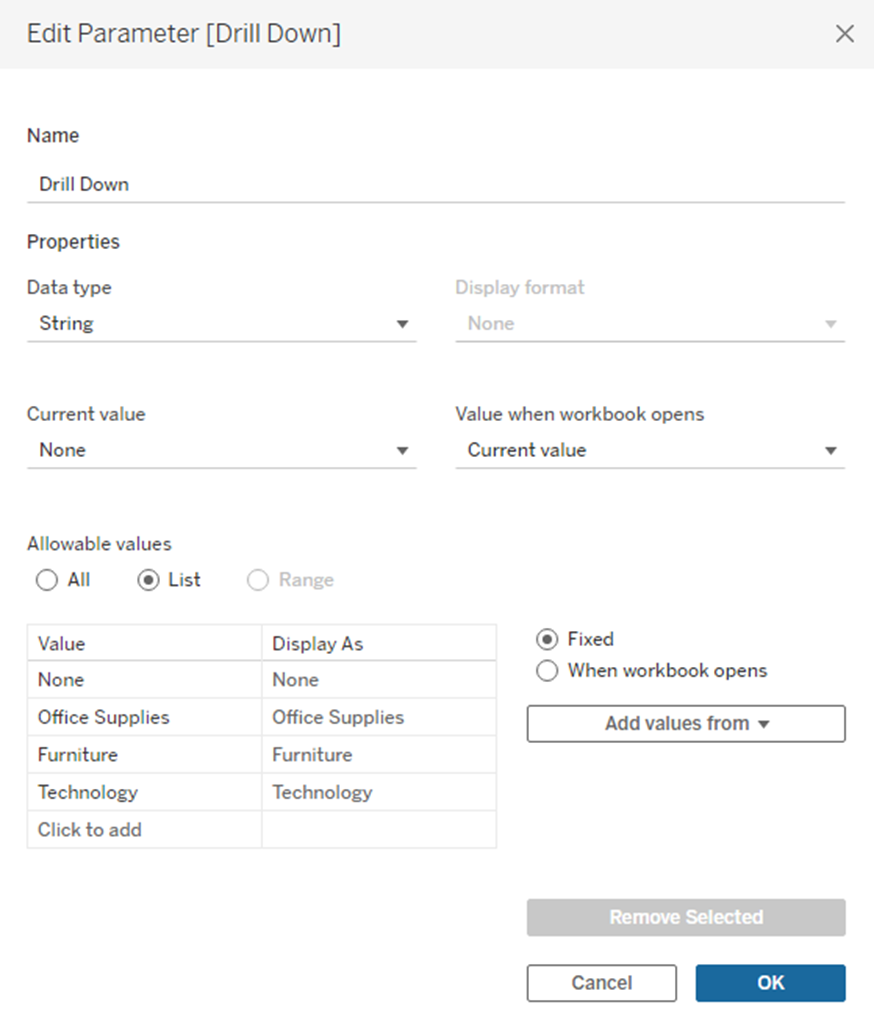Viewport: 874px width, 1027px height.
Task: Open the Value when workbook opens dropdown
Action: point(649,450)
